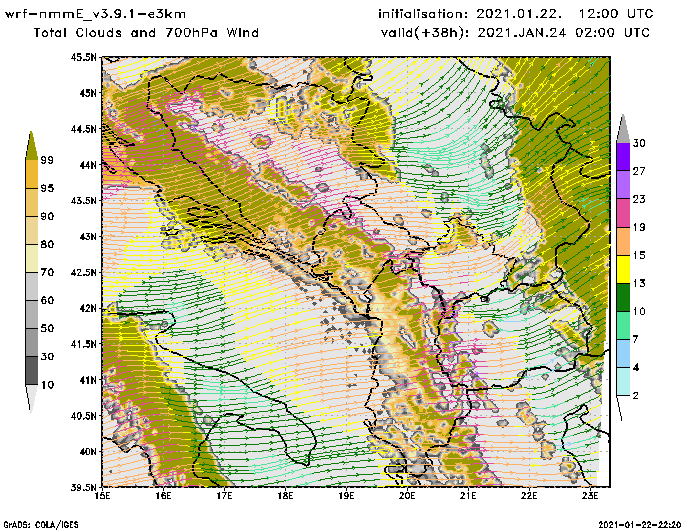Click the cloud legend swatch between 95 and 99
The width and height of the screenshot is (700, 530).
[32, 174]
